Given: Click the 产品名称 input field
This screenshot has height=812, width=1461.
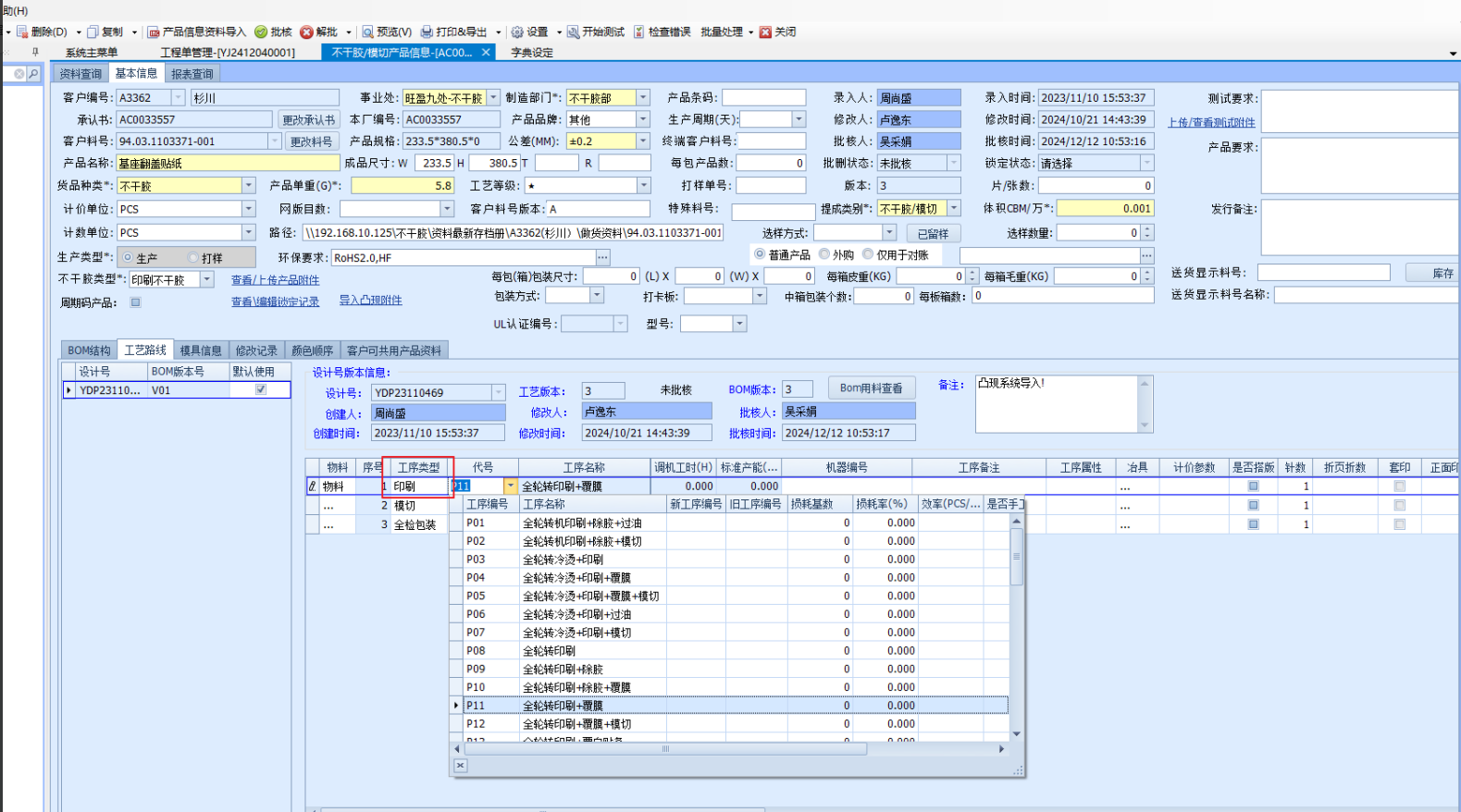Looking at the screenshot, I should (229, 163).
